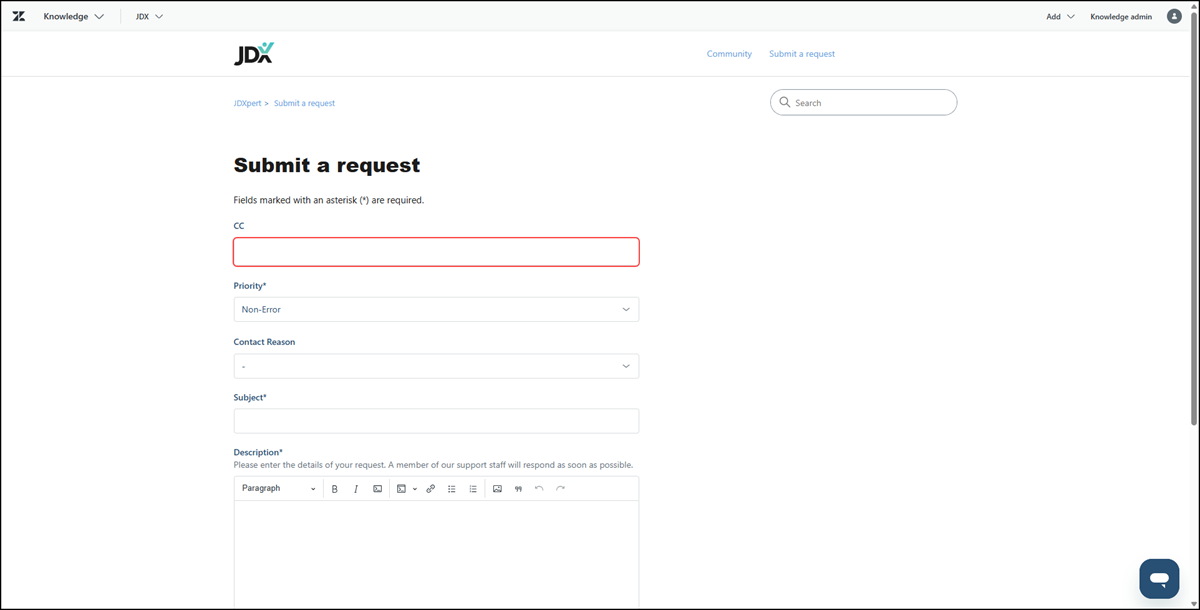Open the JDX brand switcher menu
The height and width of the screenshot is (610, 1200).
pyautogui.click(x=149, y=16)
